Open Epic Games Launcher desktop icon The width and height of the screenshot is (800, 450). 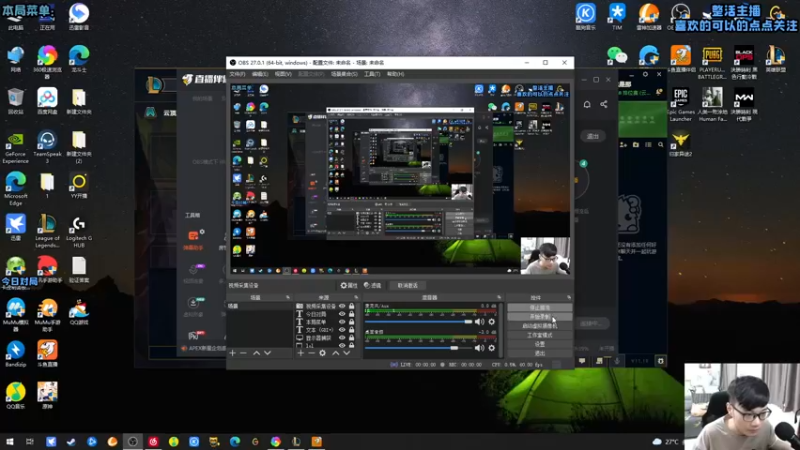(681, 105)
